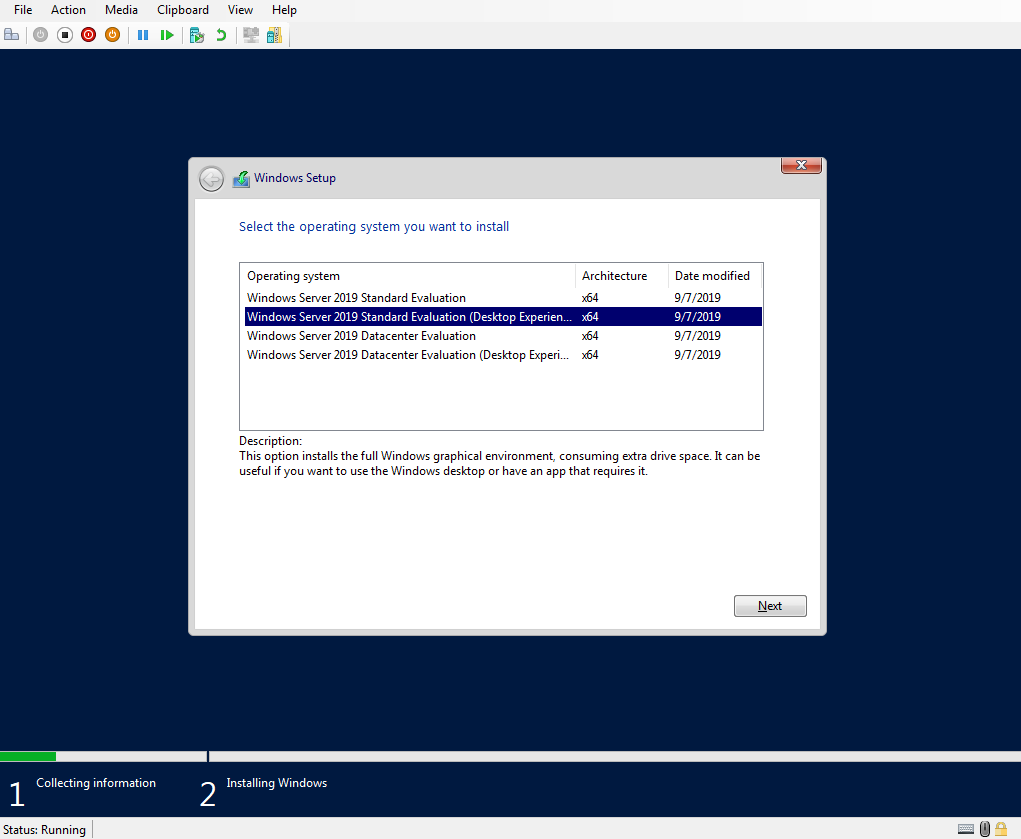This screenshot has height=839, width=1021.
Task: Select Standard Evaluation (Desktop Experience) row
Action: 503,317
